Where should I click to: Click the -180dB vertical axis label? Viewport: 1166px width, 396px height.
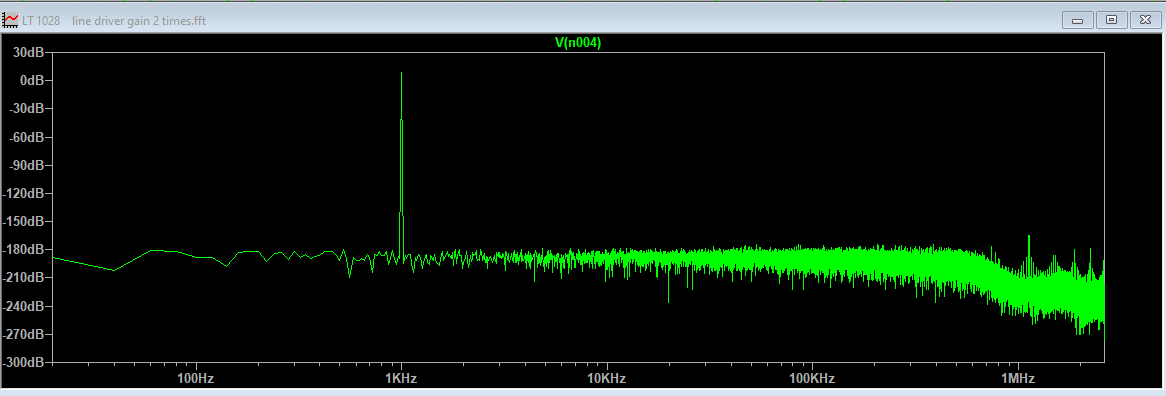(x=24, y=250)
